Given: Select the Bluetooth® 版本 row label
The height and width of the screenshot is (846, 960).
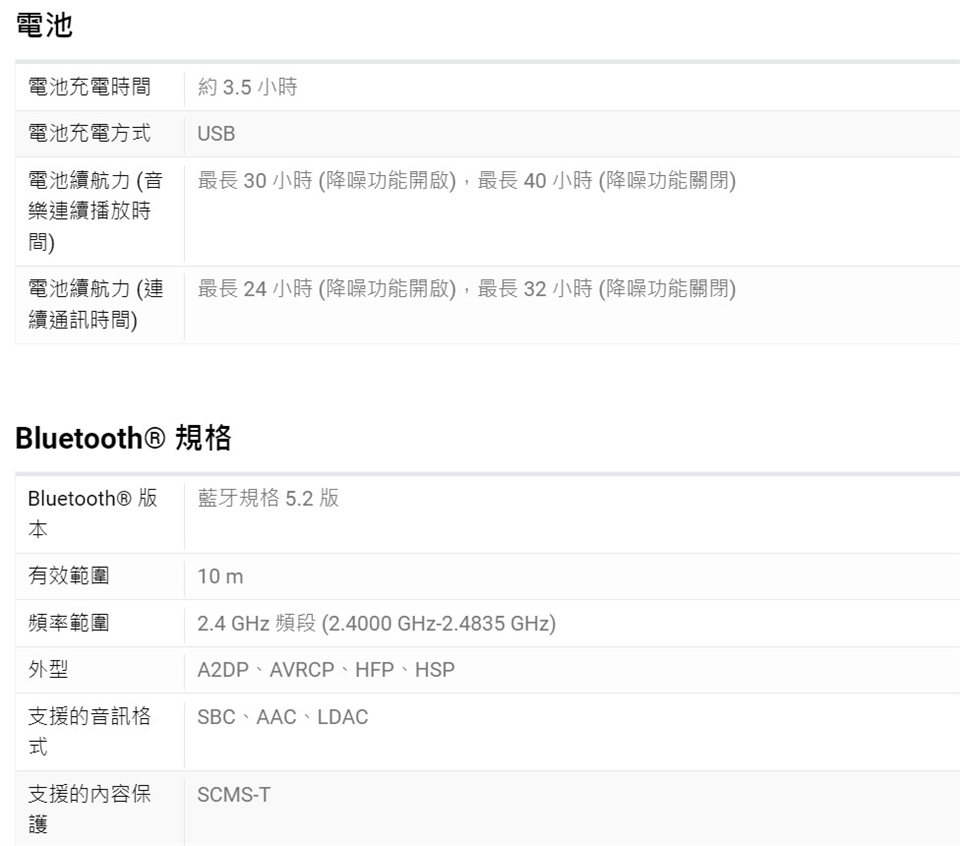Looking at the screenshot, I should tap(92, 513).
